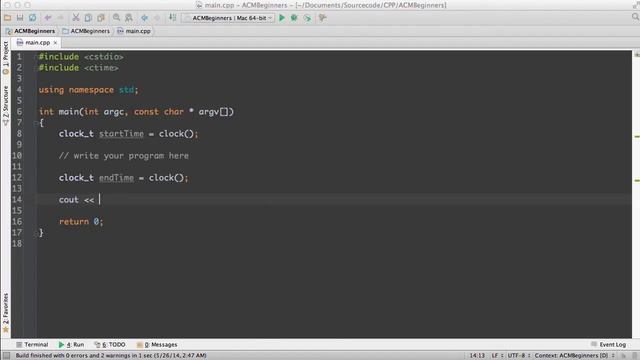Click the search everywhere magnifier icon
640x360 pixels.
[x=635, y=17]
